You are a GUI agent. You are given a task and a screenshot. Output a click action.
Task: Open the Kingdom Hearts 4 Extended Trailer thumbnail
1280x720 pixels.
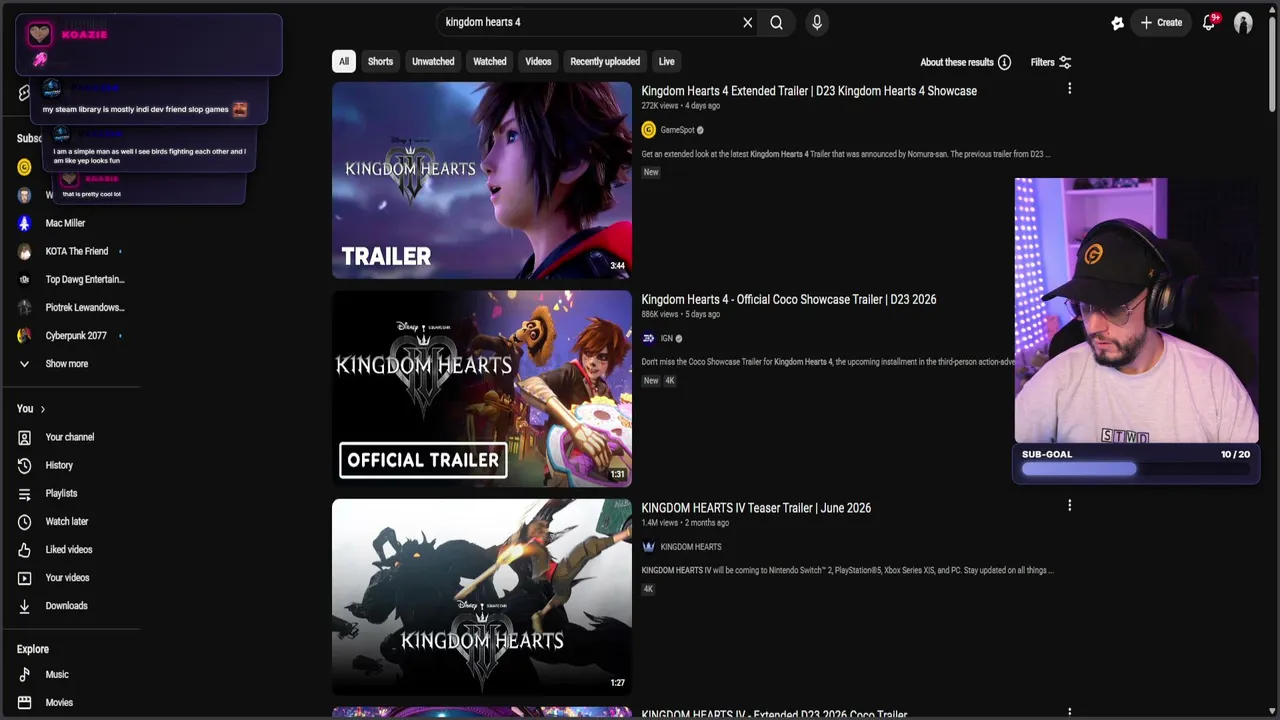pos(482,180)
